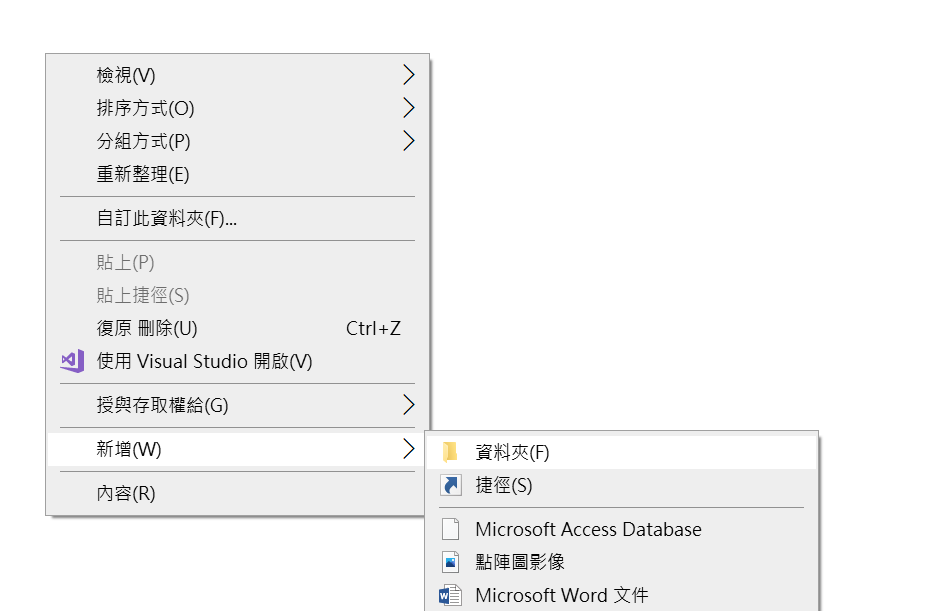Create new Microsoft Access Database

click(x=622, y=529)
